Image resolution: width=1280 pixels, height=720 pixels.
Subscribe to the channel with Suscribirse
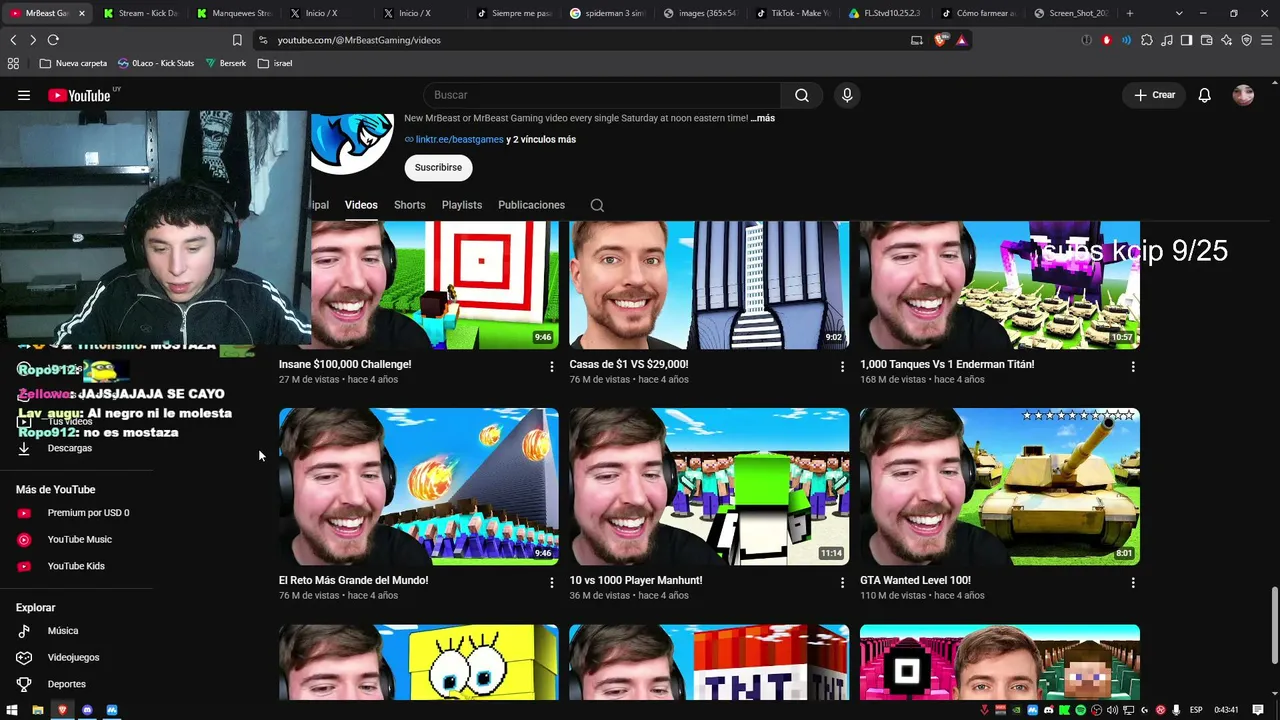pos(438,167)
